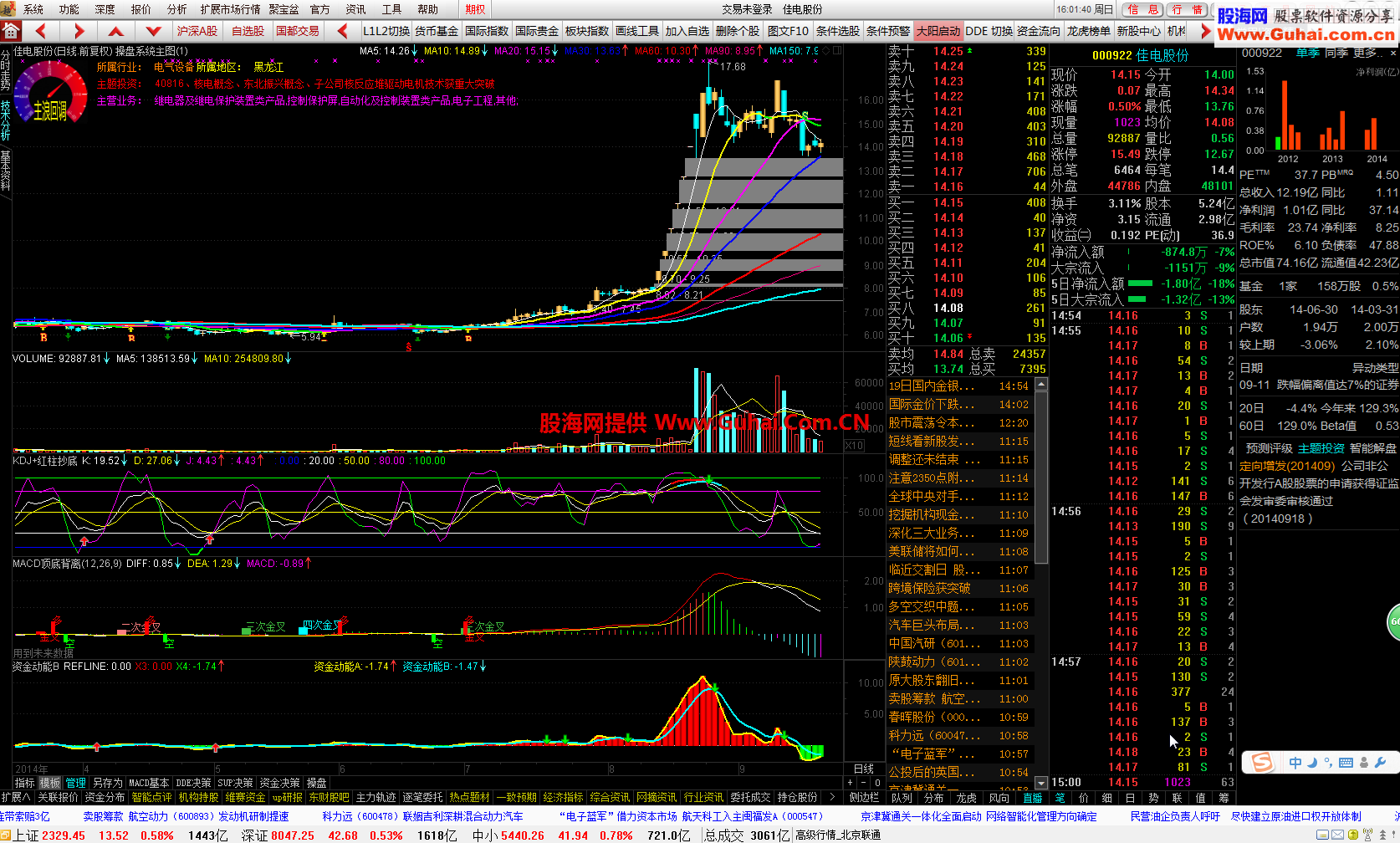The height and width of the screenshot is (843, 1400).
Task: Click the red up arrow (previous stock)
Action: (x=116, y=31)
